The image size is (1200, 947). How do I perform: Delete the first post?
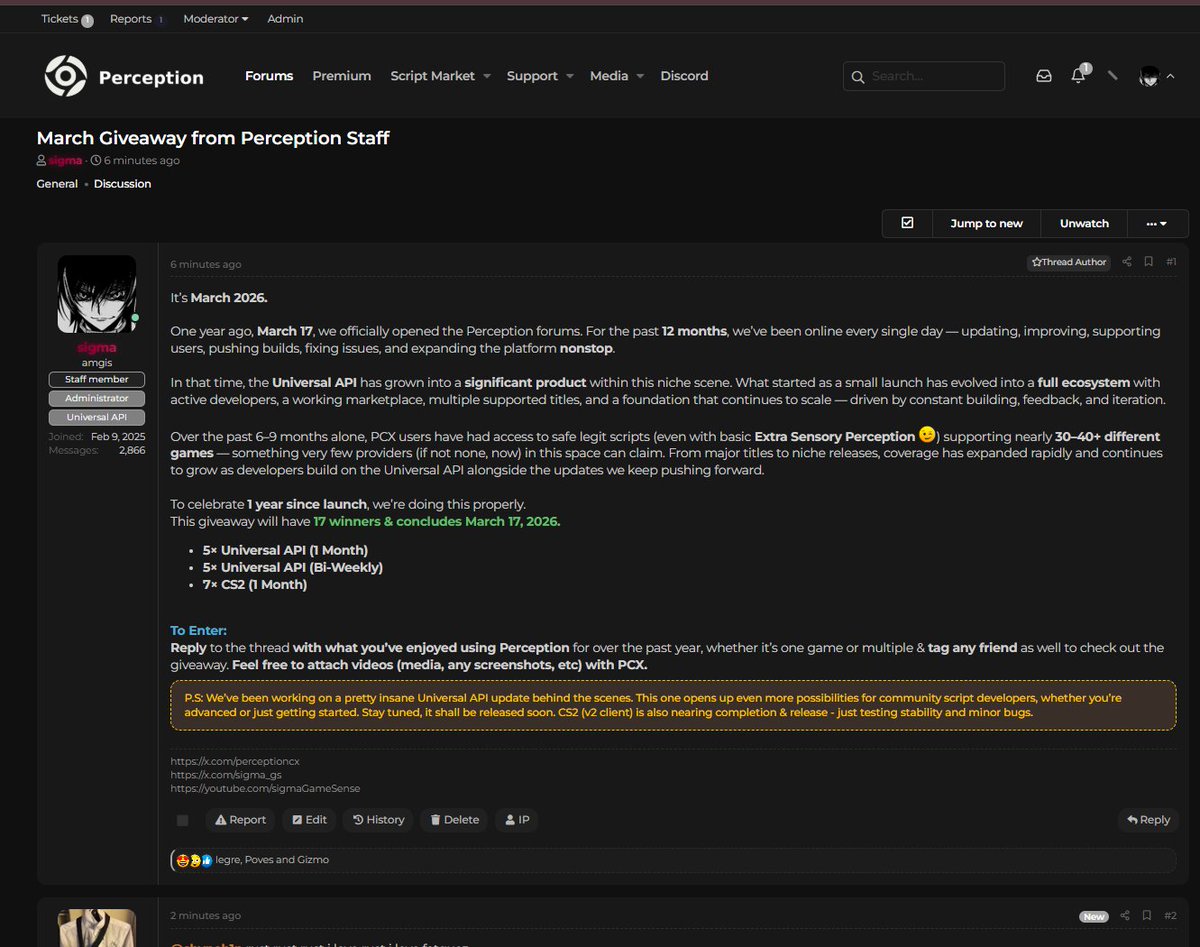point(454,820)
